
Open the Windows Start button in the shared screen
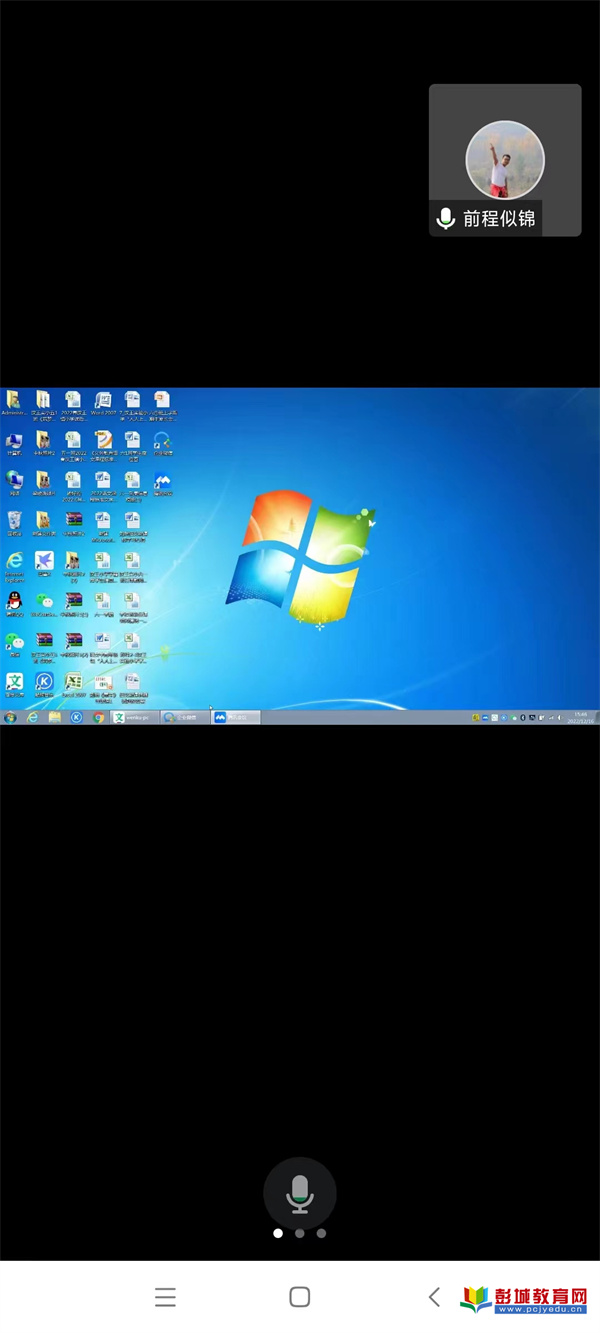pyautogui.click(x=10, y=717)
